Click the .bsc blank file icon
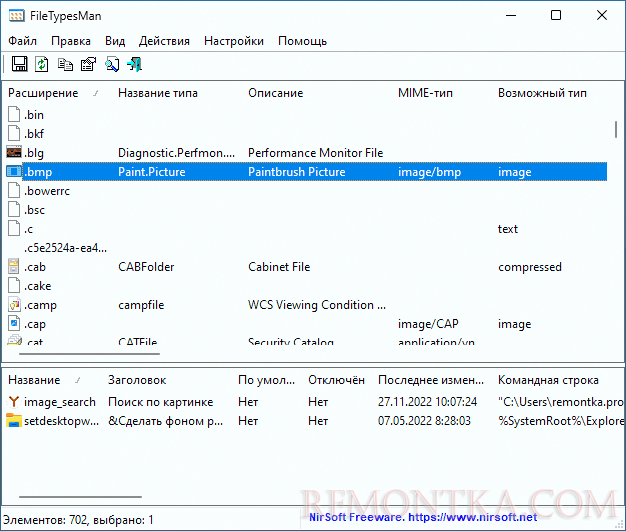The image size is (626, 531). (14, 210)
